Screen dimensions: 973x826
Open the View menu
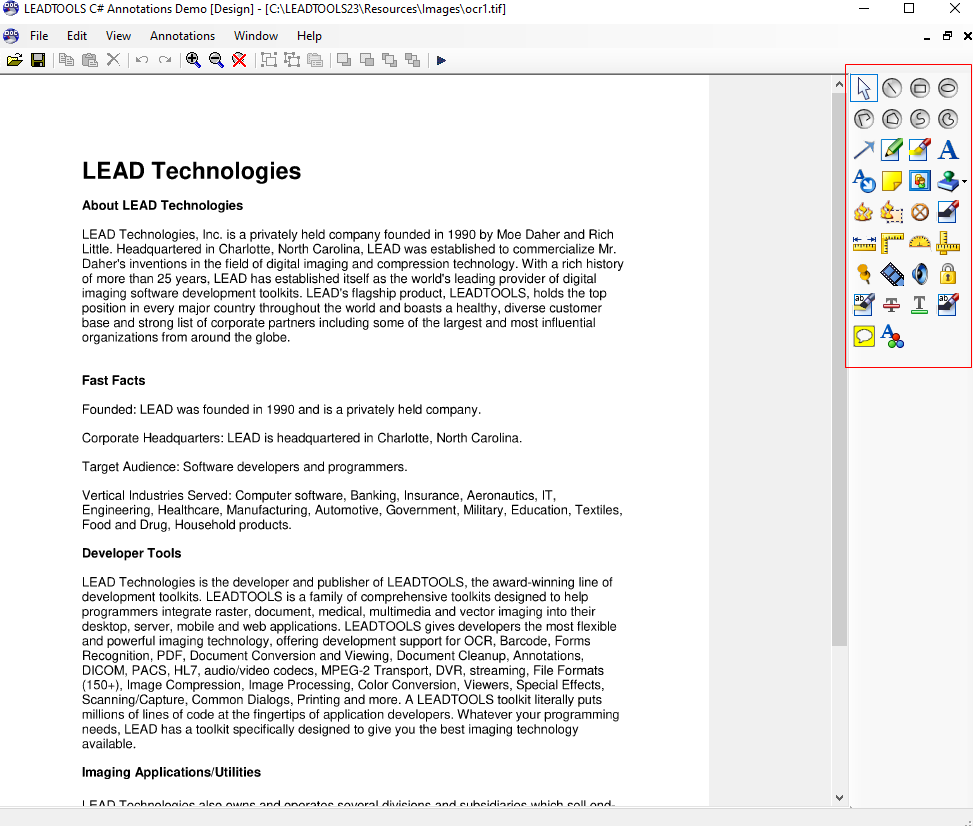[x=118, y=36]
